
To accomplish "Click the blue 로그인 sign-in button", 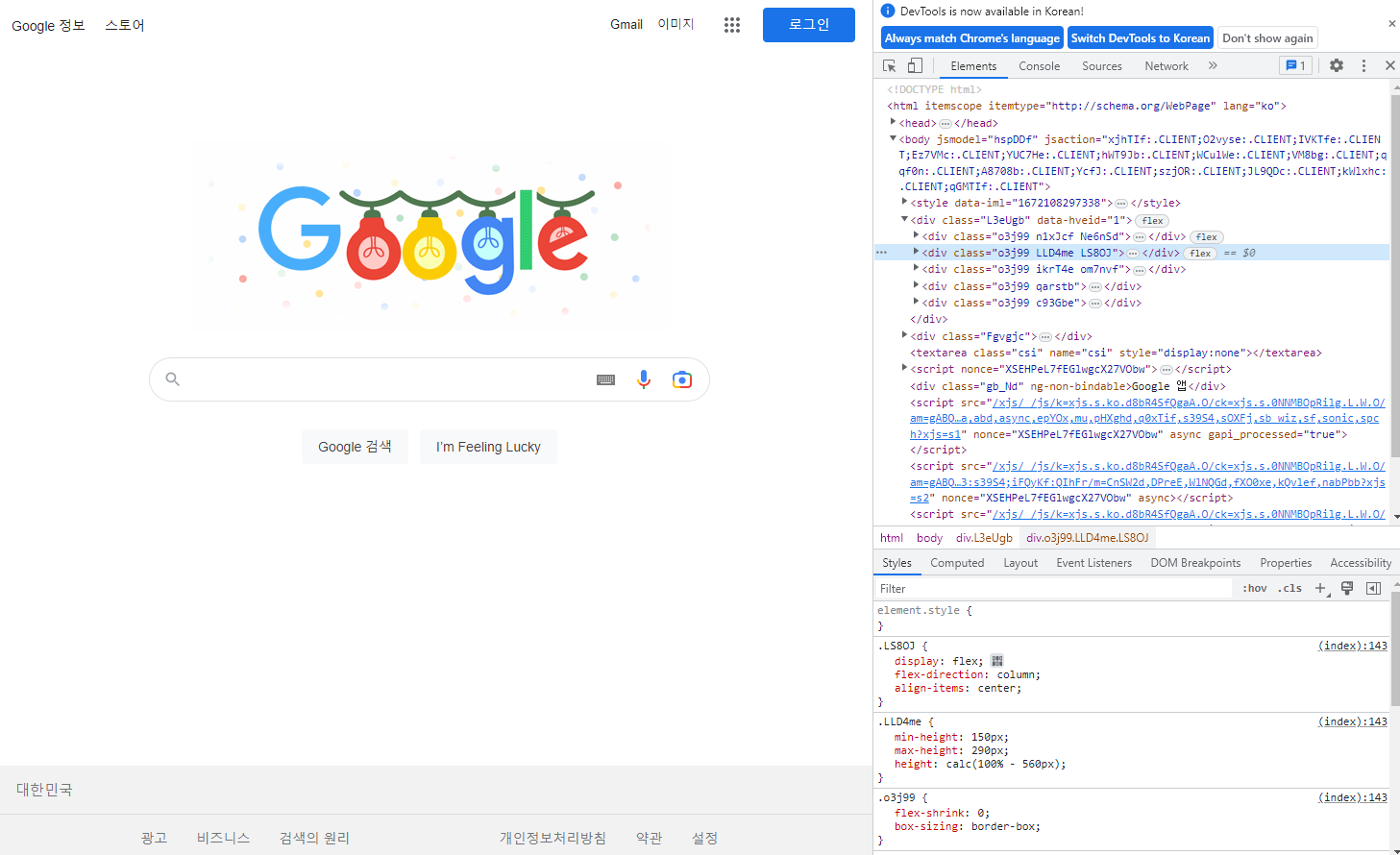I will 809,25.
